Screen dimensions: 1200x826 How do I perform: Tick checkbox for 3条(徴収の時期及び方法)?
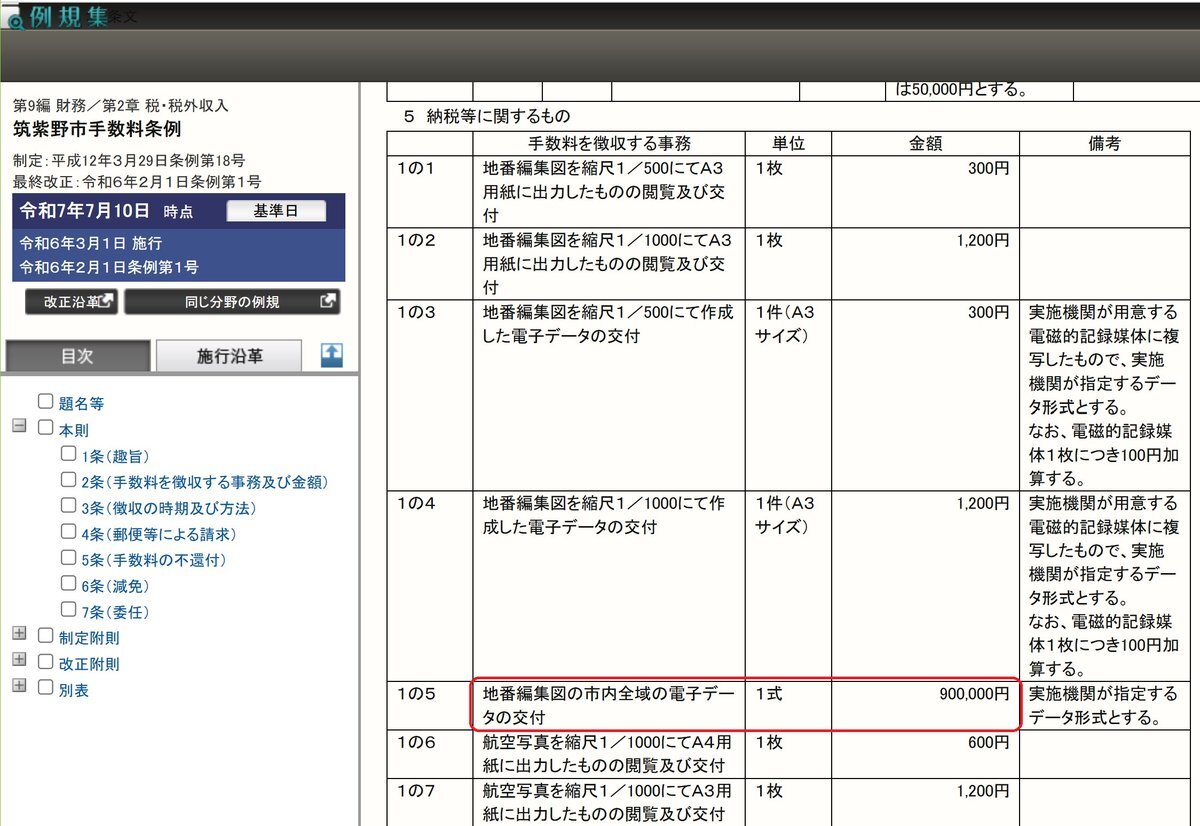point(68,506)
